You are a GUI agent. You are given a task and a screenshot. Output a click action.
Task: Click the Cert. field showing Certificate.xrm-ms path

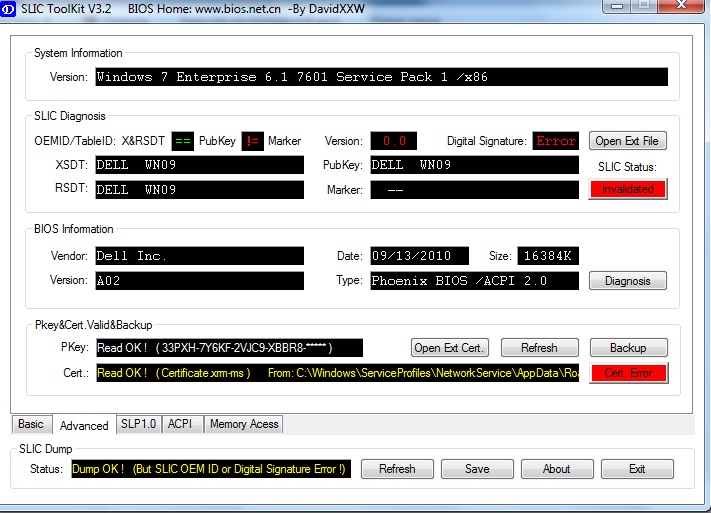click(x=337, y=373)
